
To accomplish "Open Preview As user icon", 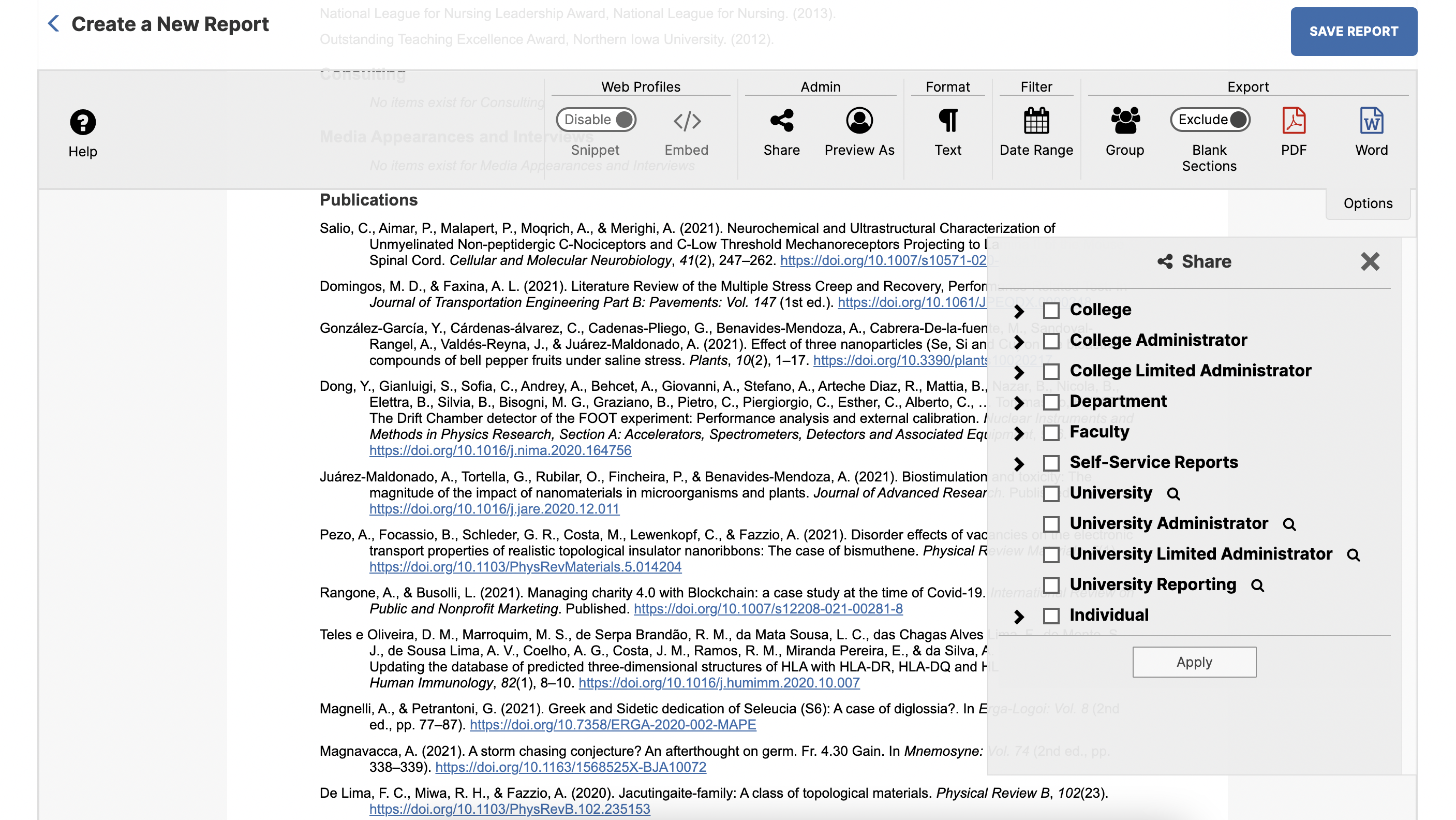I will tap(859, 121).
